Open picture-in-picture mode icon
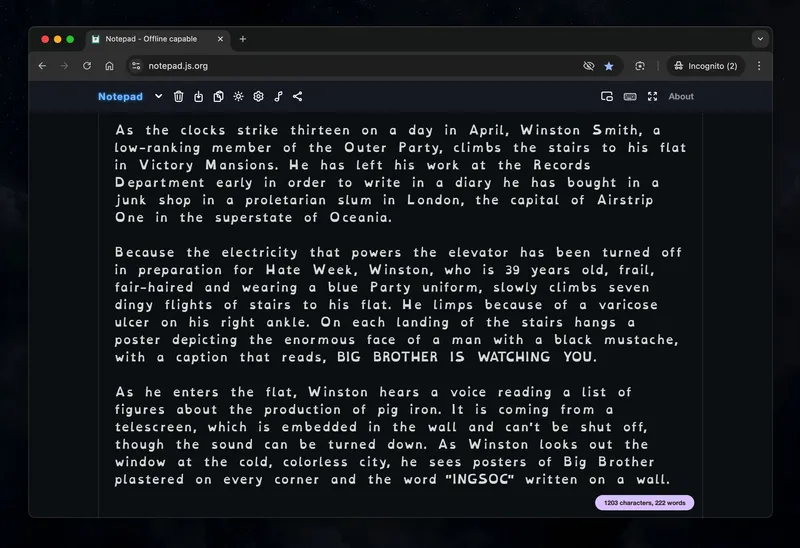 point(606,97)
